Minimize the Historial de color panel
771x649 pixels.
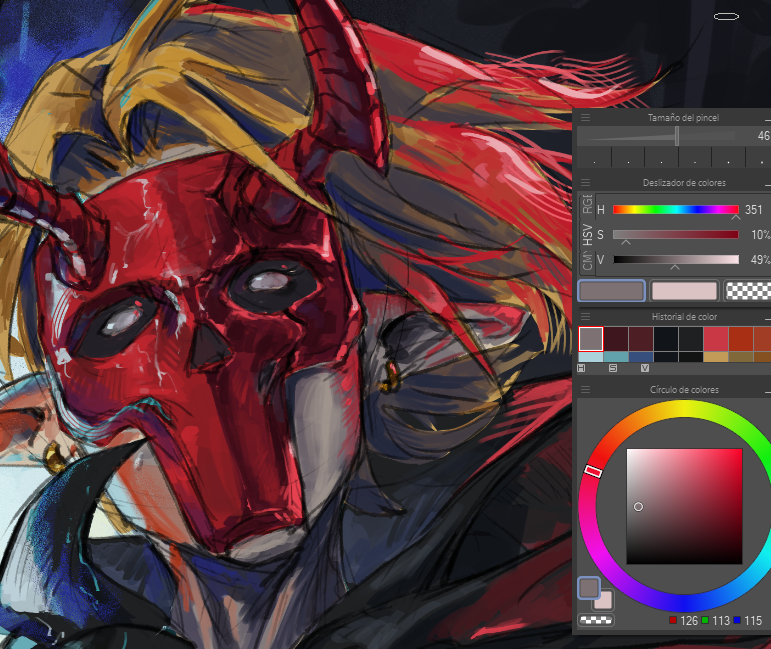click(x=768, y=318)
